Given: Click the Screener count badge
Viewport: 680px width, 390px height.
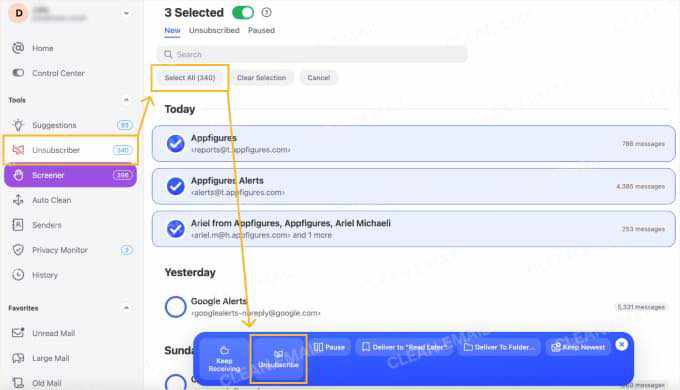Looking at the screenshot, I should pos(122,175).
